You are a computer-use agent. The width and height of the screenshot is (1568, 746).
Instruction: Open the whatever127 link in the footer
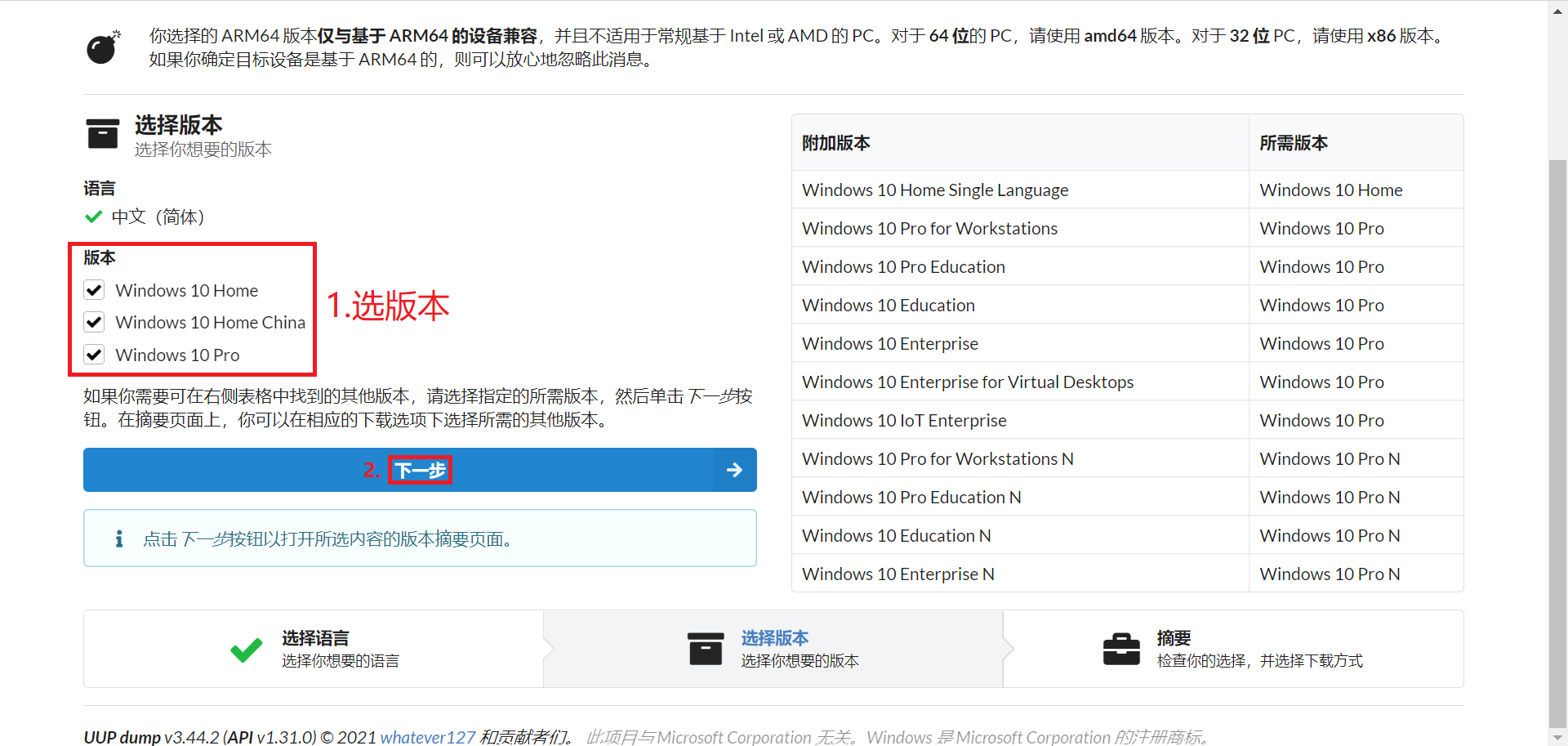click(428, 737)
